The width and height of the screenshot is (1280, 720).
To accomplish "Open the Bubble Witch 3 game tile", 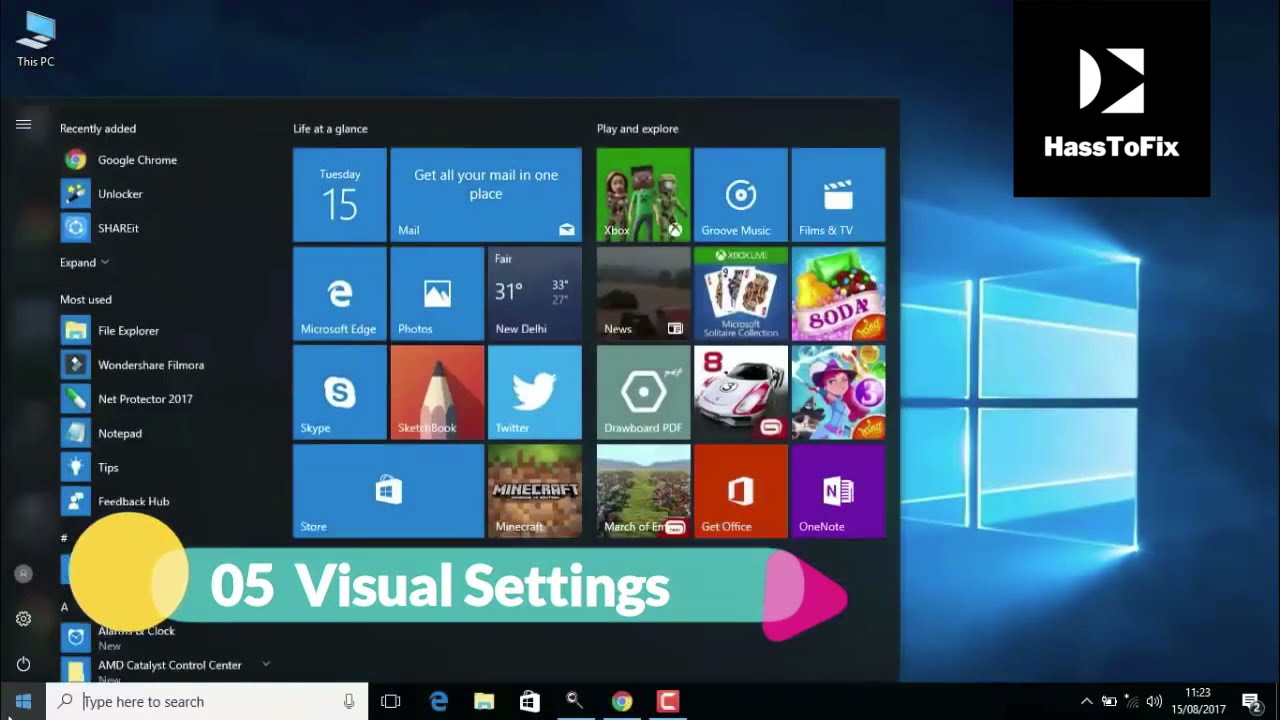I will pyautogui.click(x=838, y=392).
